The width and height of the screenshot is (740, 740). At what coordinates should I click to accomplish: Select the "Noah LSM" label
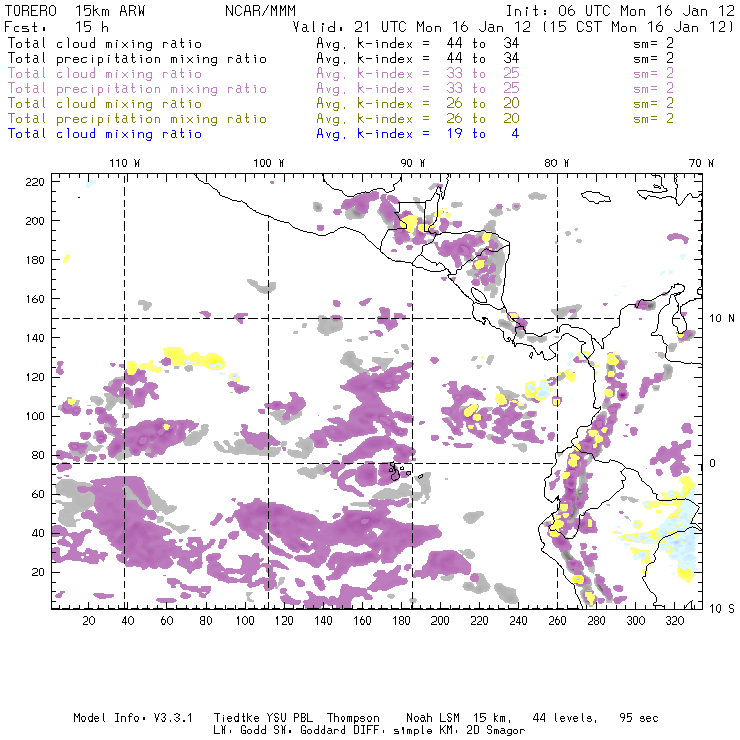pos(433,718)
